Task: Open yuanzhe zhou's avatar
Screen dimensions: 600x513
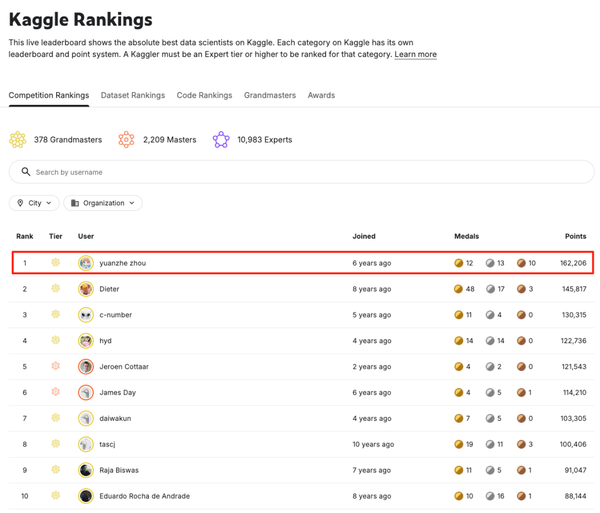Action: pos(86,263)
